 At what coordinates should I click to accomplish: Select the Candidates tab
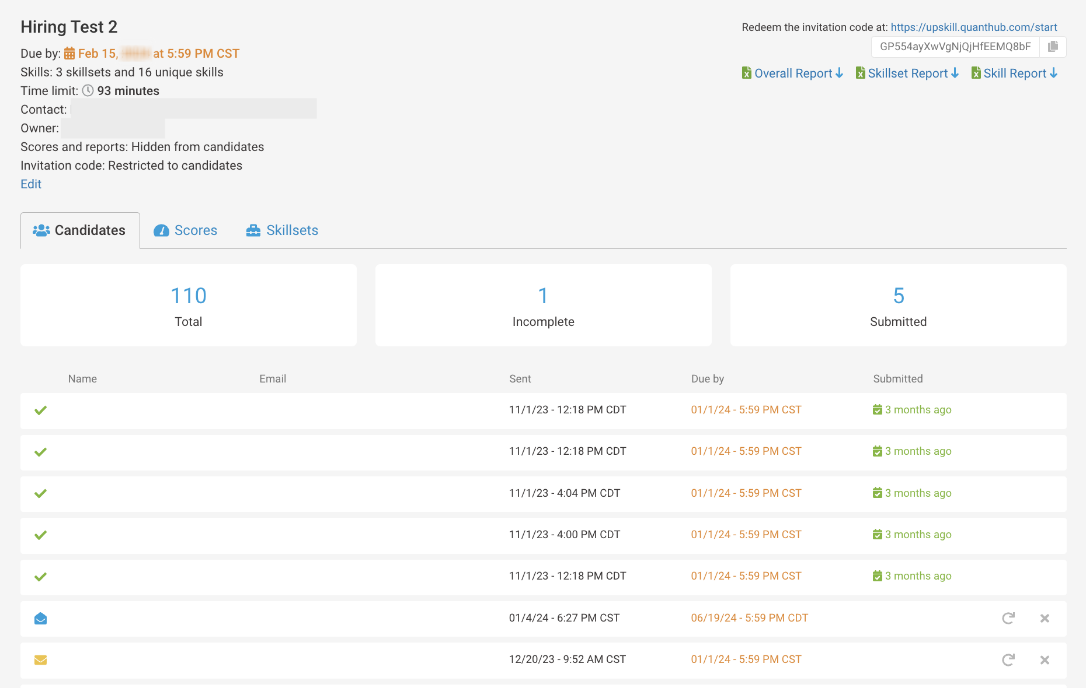pyautogui.click(x=80, y=230)
